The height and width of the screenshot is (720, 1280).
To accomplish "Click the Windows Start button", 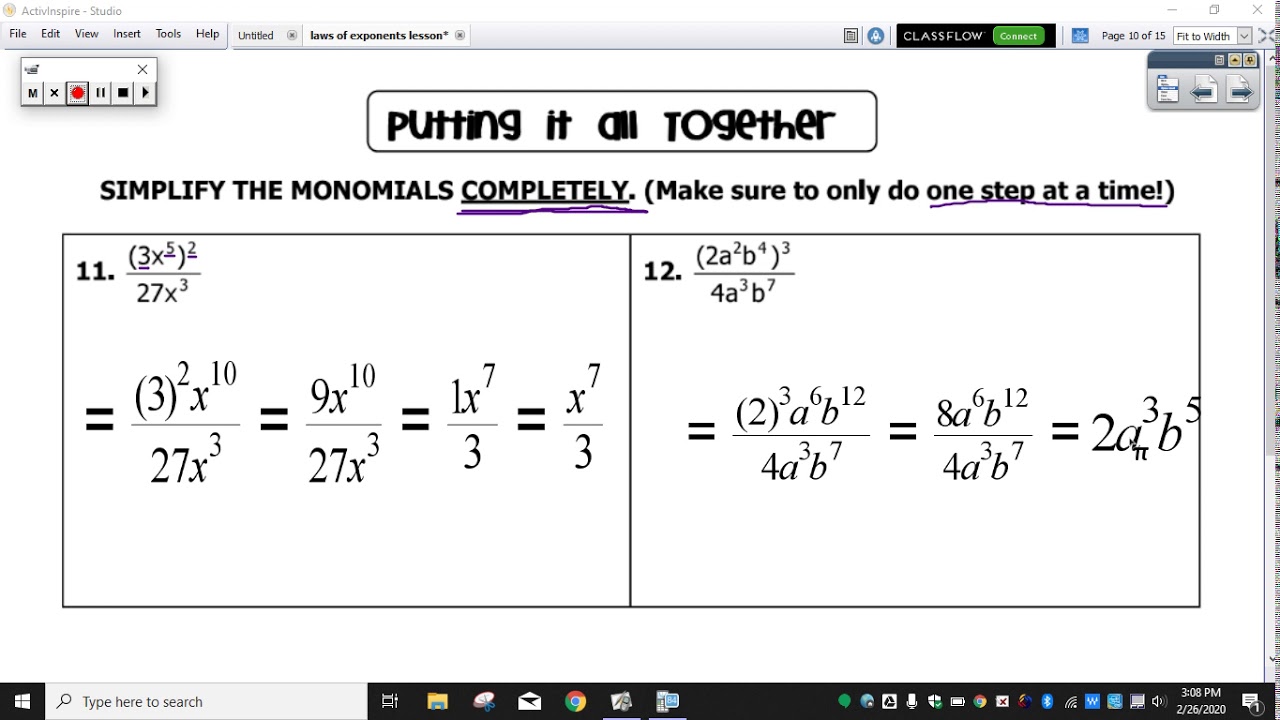I will [x=23, y=701].
